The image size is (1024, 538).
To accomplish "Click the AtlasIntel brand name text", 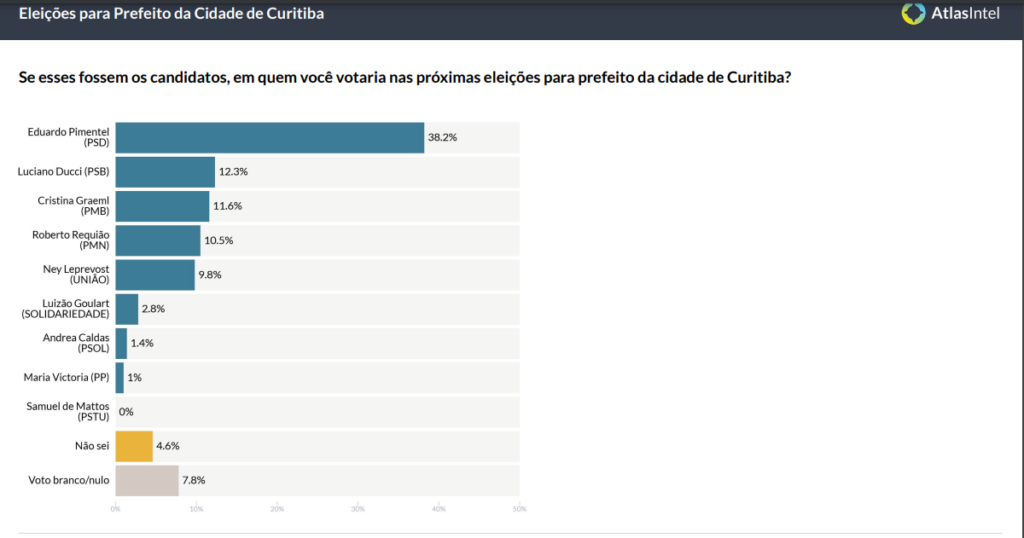I will pos(965,13).
